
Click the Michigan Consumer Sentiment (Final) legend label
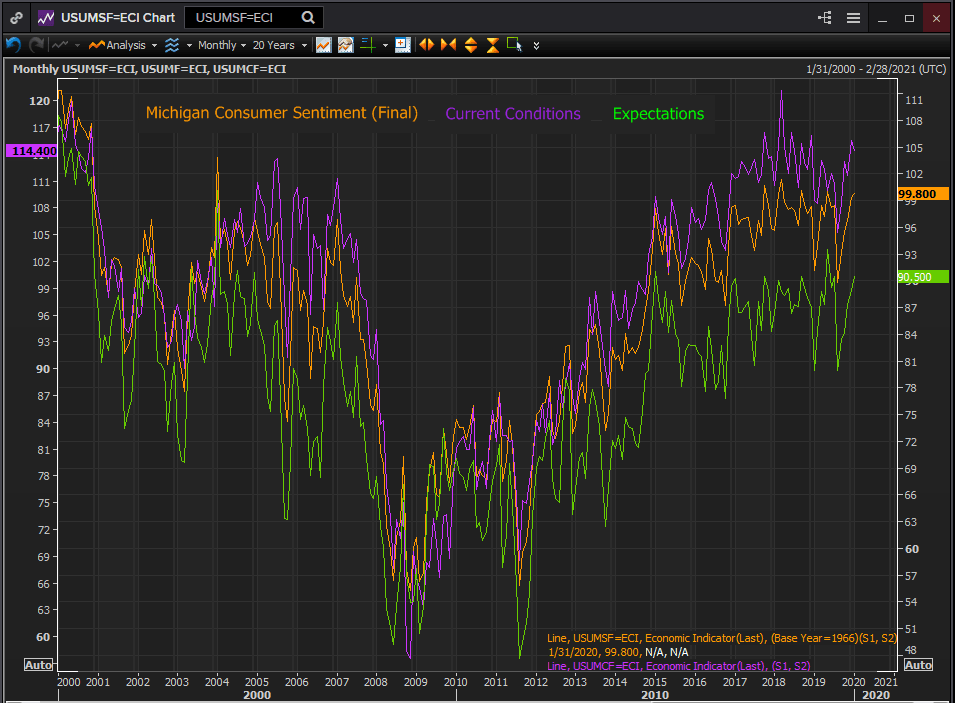(282, 113)
